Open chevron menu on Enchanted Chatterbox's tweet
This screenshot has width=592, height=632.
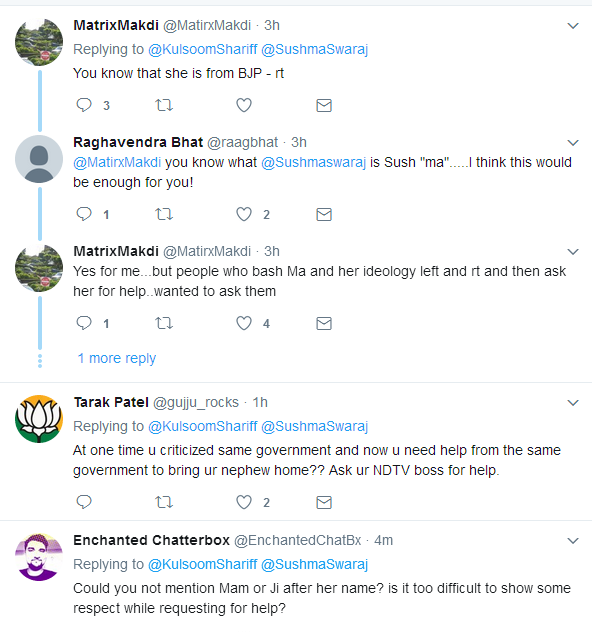click(573, 541)
